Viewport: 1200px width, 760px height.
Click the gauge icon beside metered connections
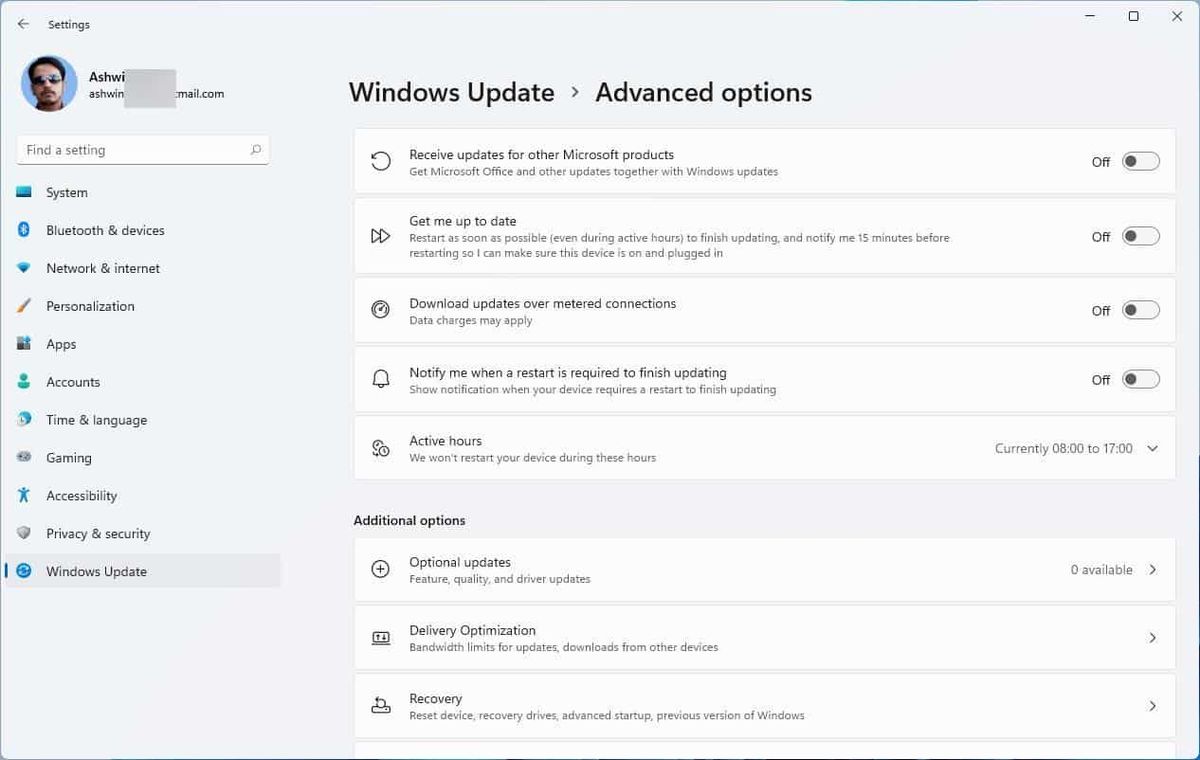pyautogui.click(x=380, y=310)
